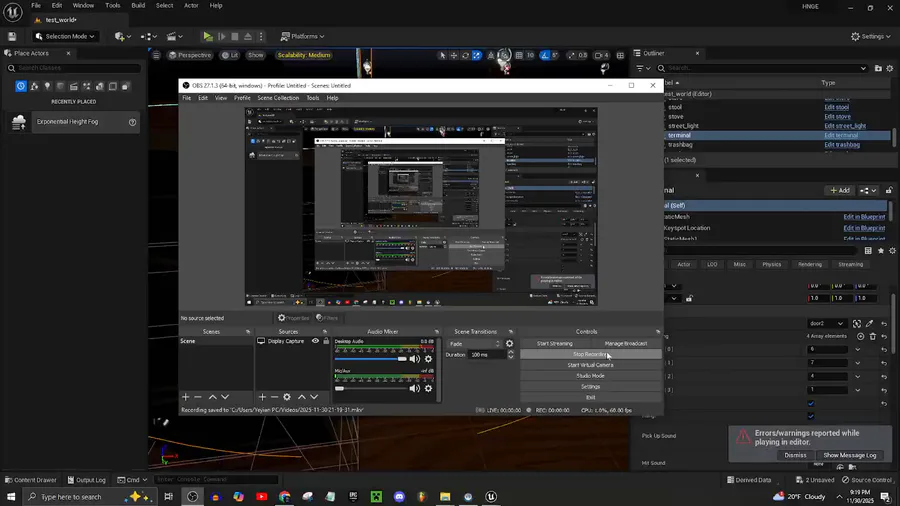Toggle Display Capture lock icon
The height and width of the screenshot is (506, 900).
click(x=326, y=341)
